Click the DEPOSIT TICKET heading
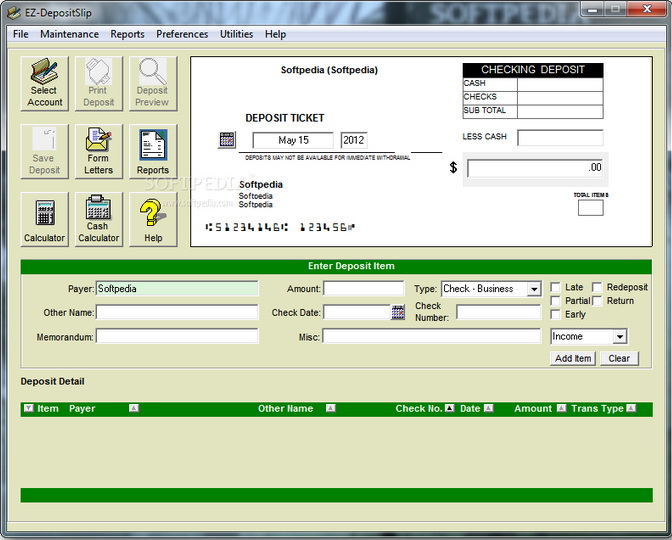The width and height of the screenshot is (672, 540). coord(285,118)
